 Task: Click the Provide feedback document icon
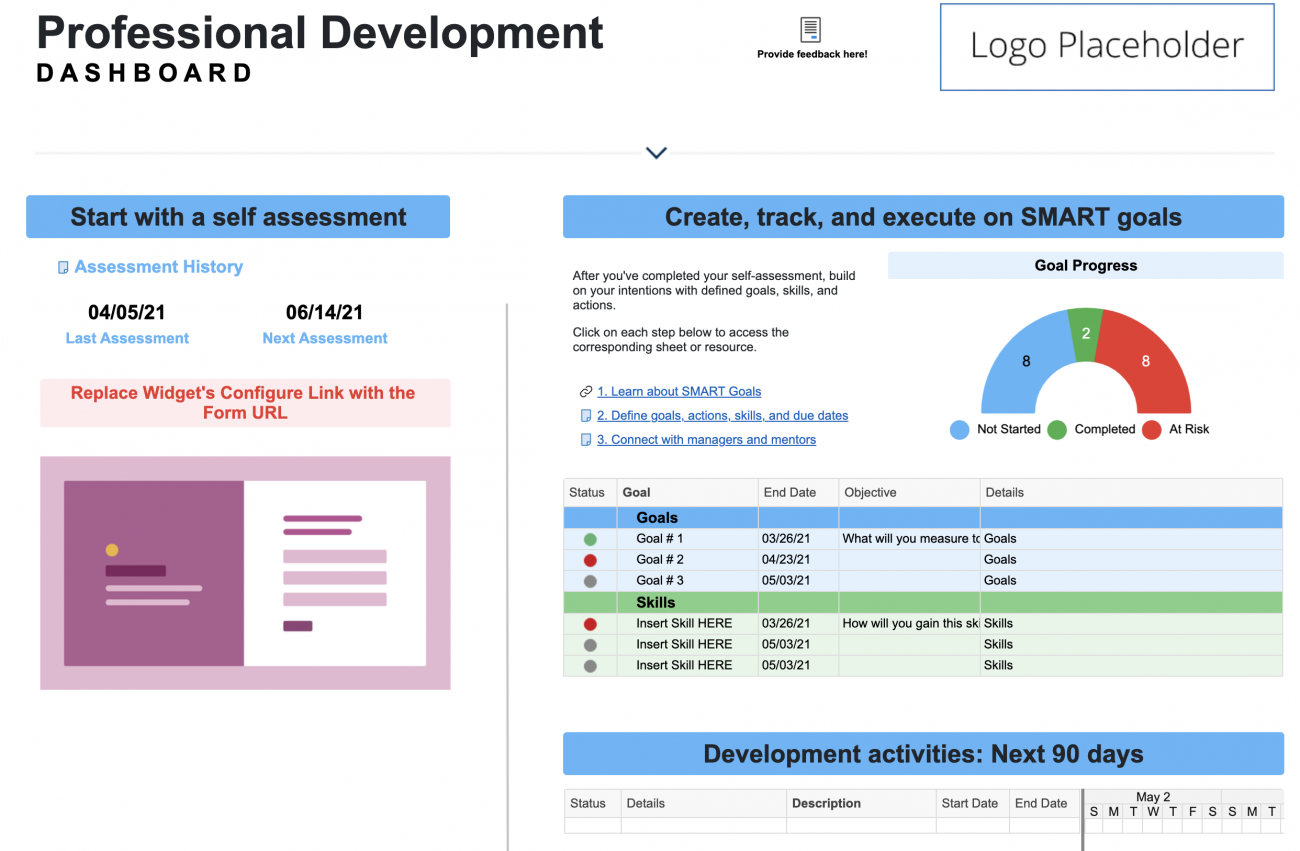(811, 28)
